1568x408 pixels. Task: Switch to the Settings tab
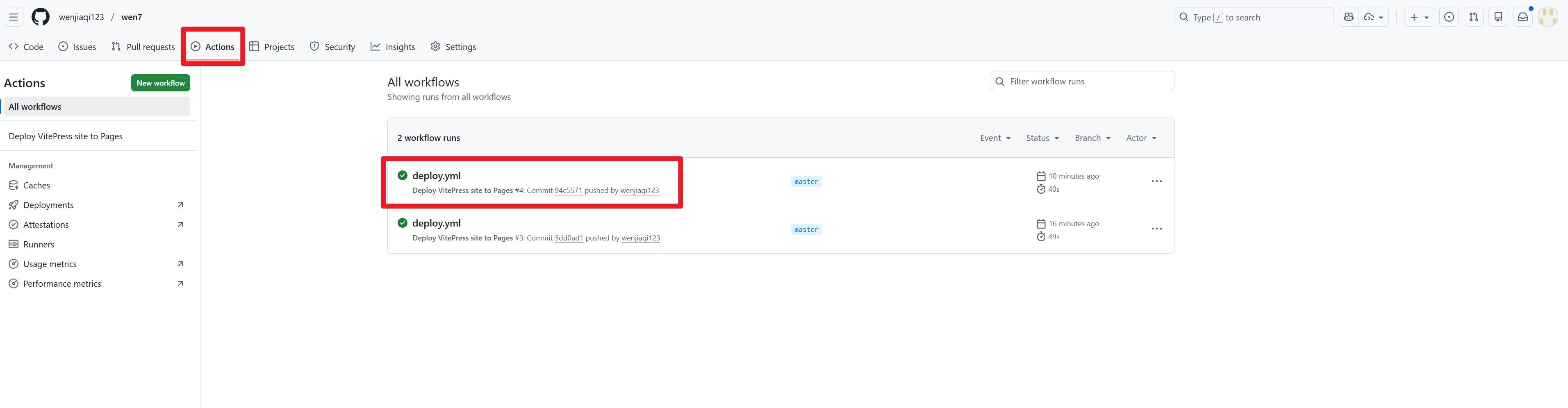coord(453,47)
